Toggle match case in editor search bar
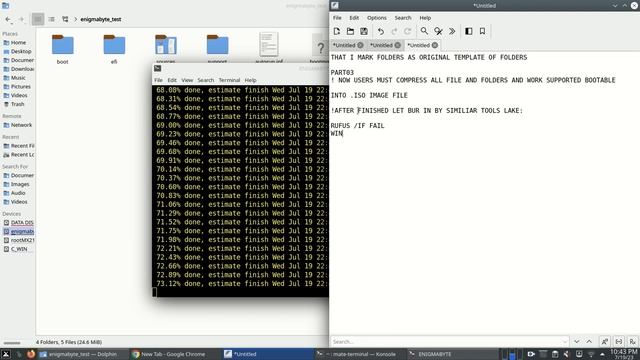The width and height of the screenshot is (640, 360). coord(604,342)
